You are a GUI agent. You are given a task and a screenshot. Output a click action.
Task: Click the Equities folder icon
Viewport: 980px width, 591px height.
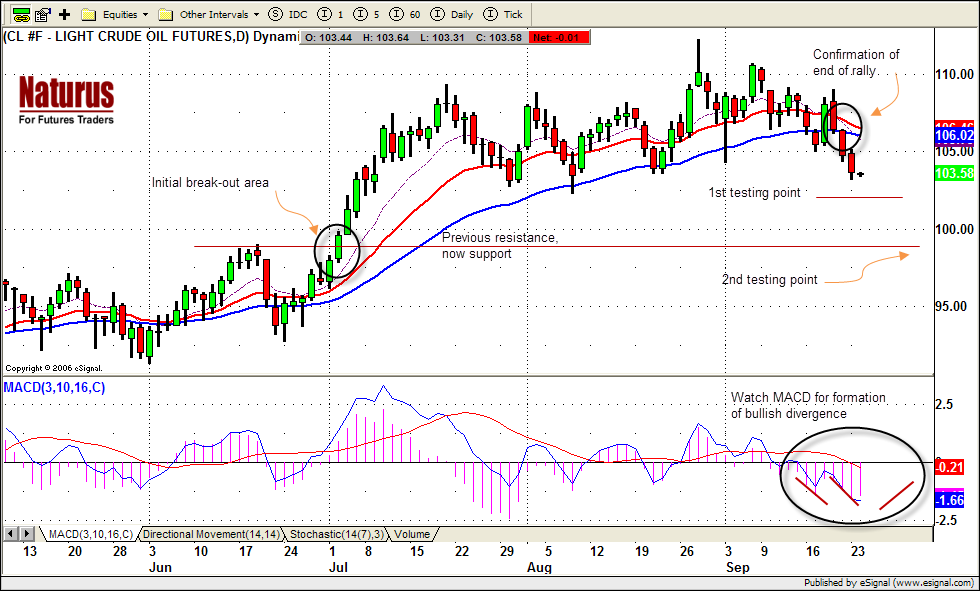[88, 14]
